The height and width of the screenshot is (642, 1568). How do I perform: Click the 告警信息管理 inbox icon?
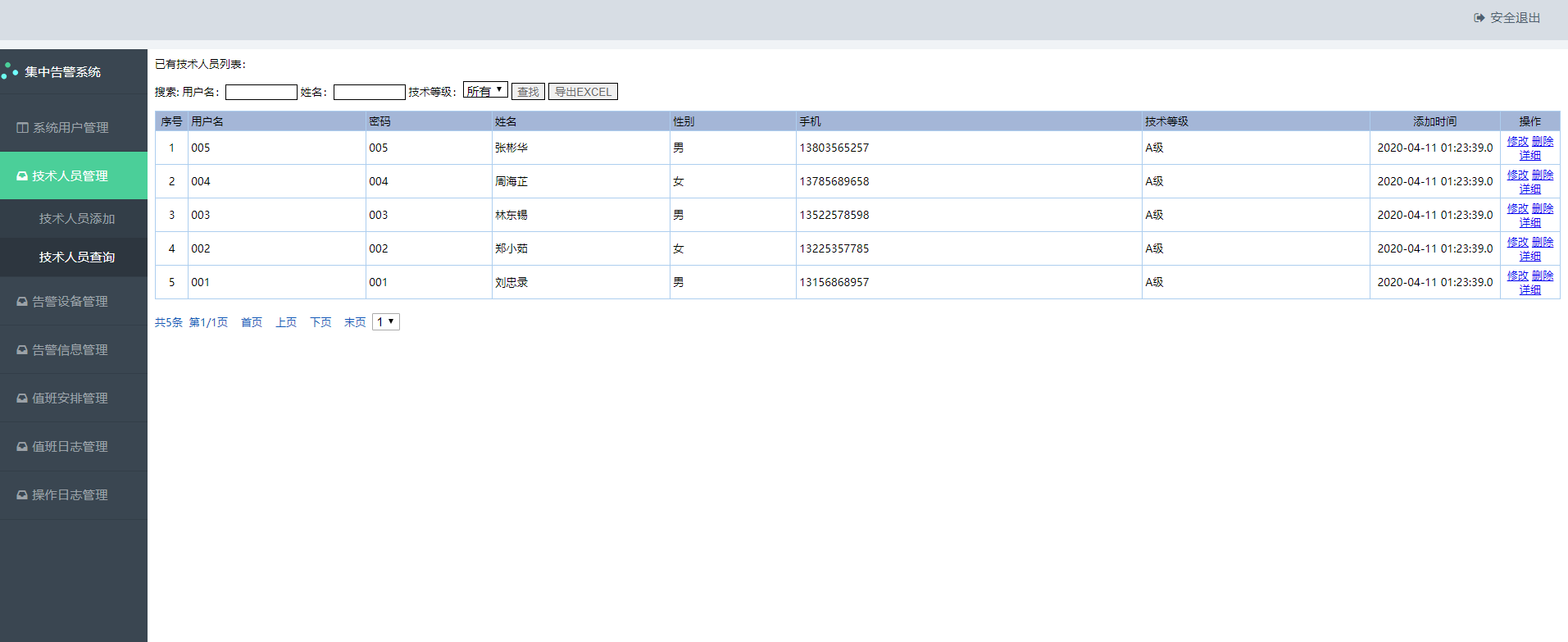click(x=22, y=350)
